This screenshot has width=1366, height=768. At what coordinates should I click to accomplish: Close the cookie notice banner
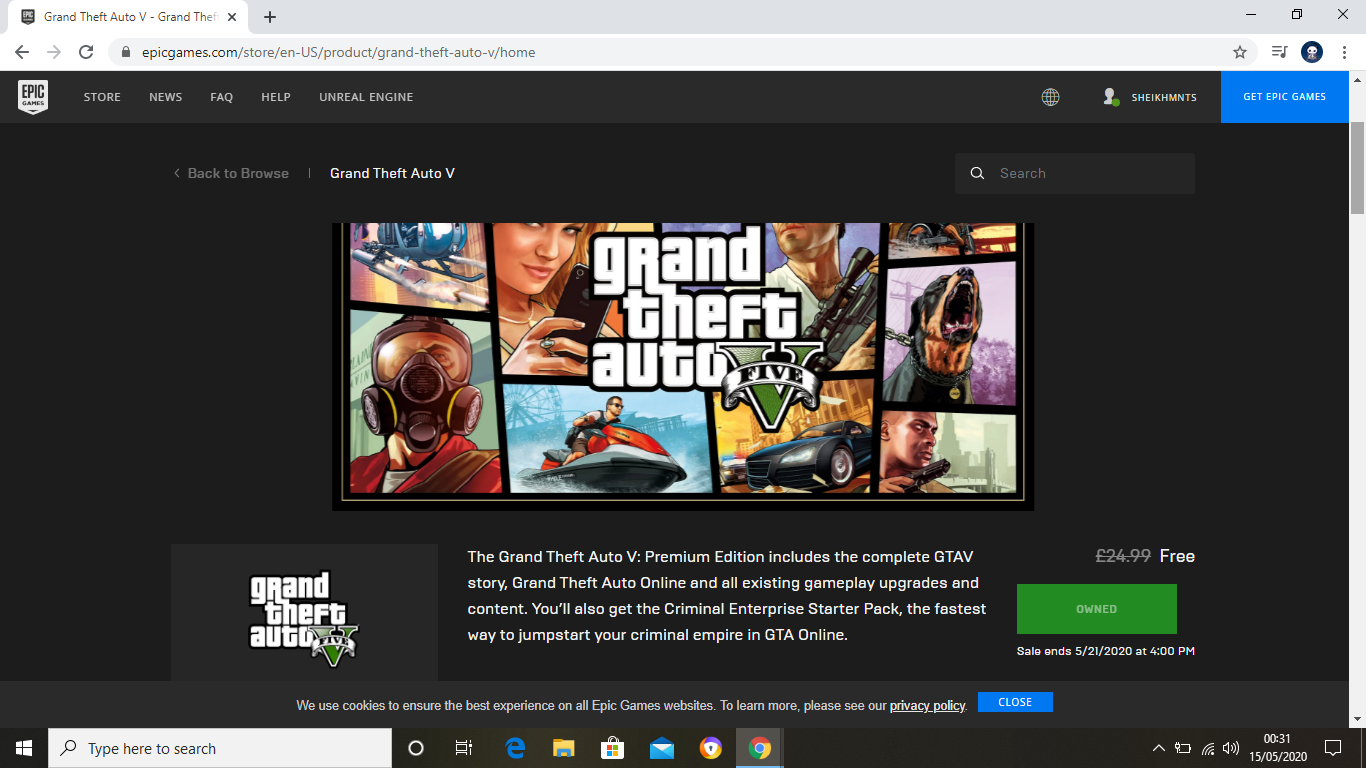point(1015,702)
